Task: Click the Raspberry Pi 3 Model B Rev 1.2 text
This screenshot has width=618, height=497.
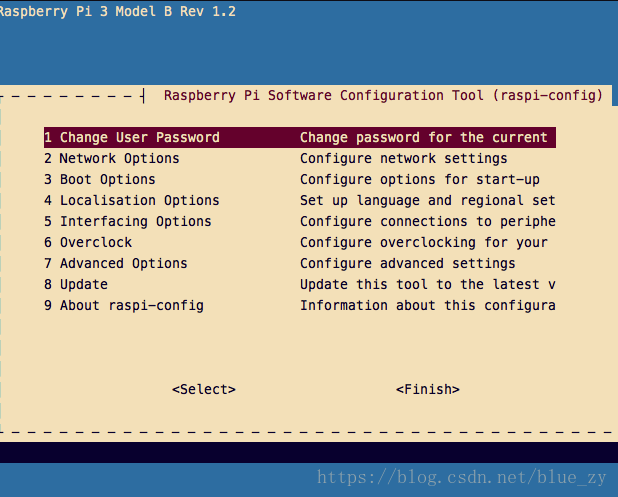Action: point(117,11)
